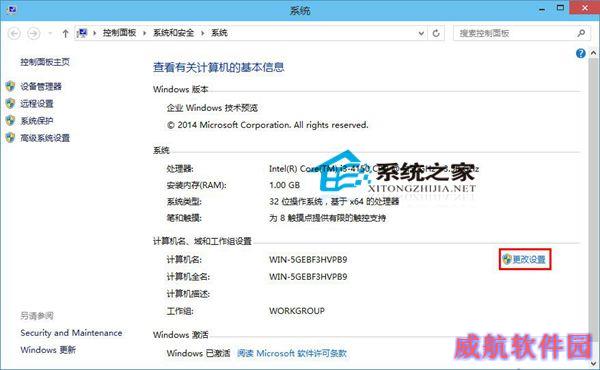
Task: Open the recent locations dropdown arrow
Action: click(x=50, y=33)
